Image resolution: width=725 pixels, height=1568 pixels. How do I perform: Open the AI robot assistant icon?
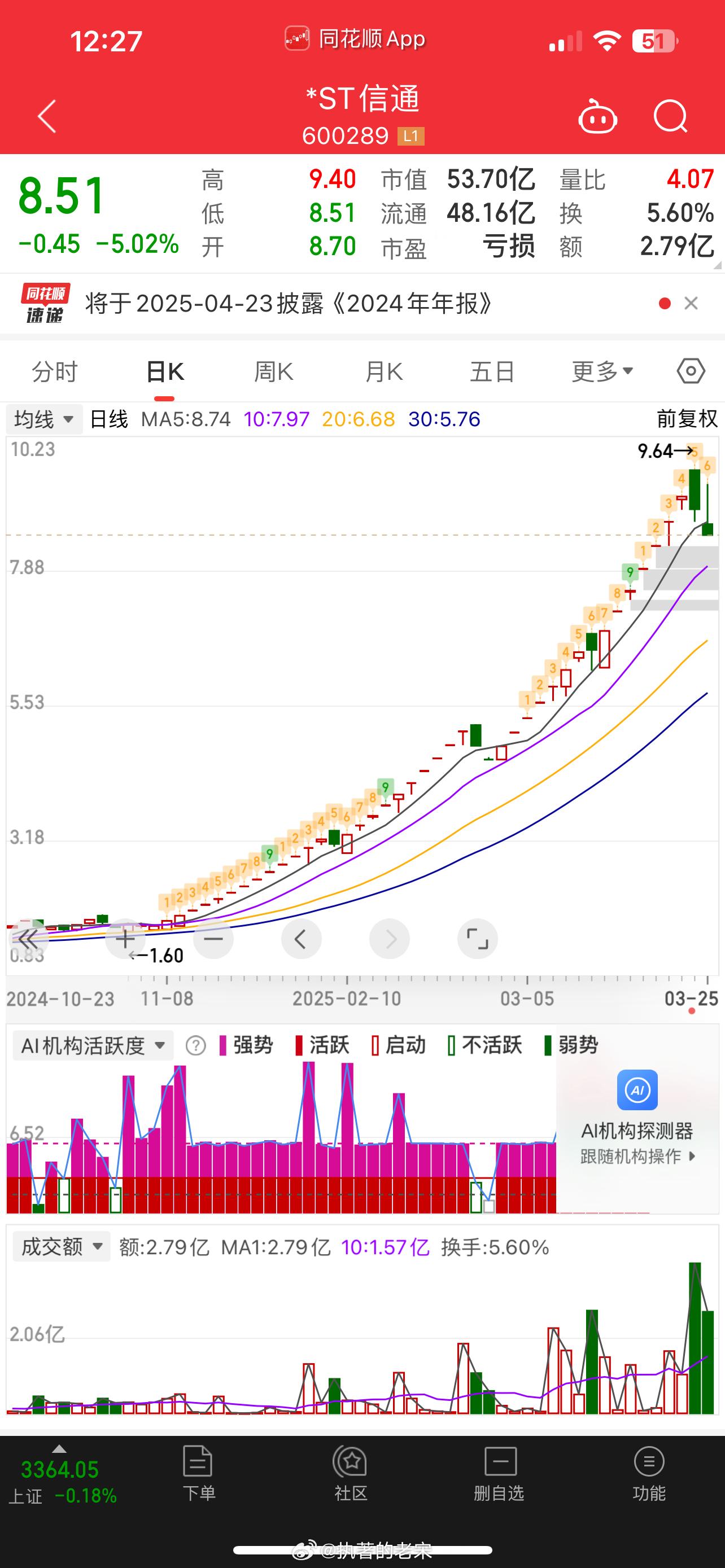coord(598,116)
